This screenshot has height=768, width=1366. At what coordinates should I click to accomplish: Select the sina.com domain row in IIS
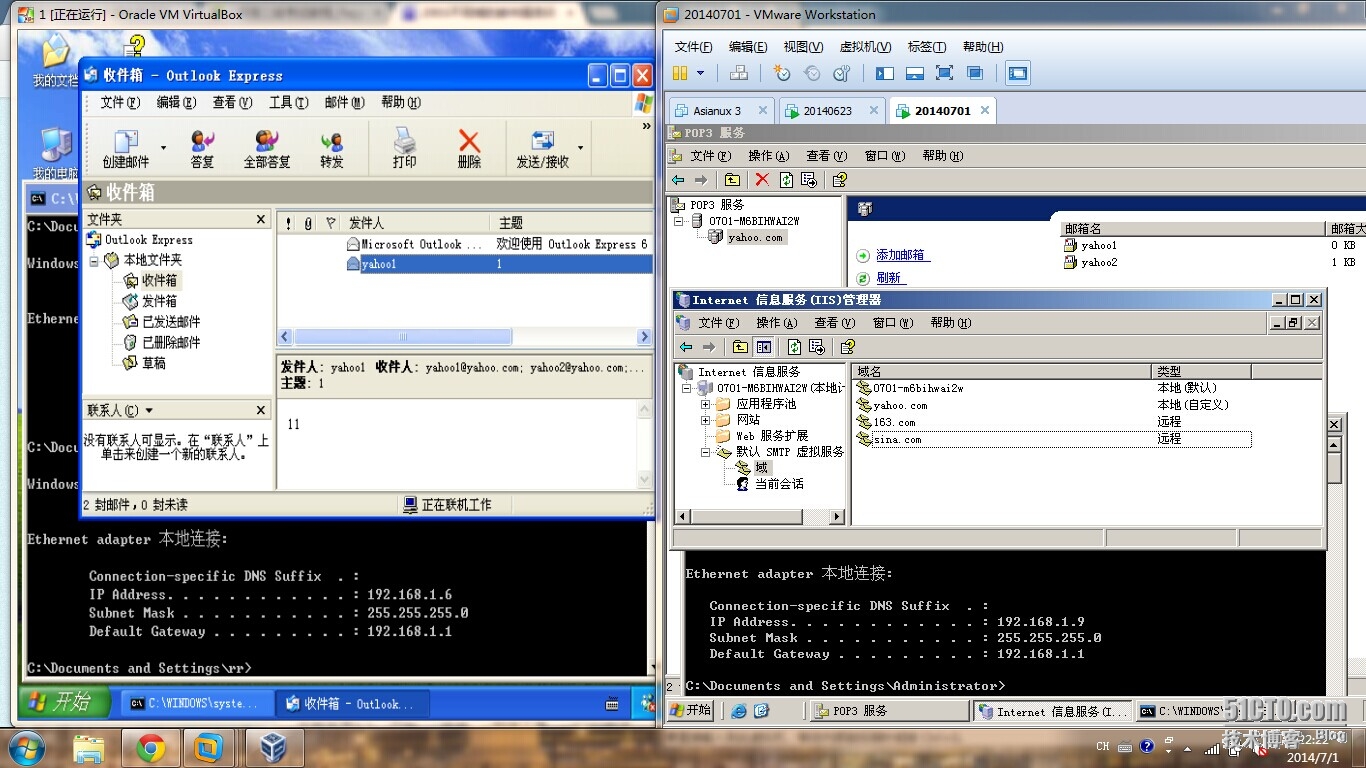1054,439
